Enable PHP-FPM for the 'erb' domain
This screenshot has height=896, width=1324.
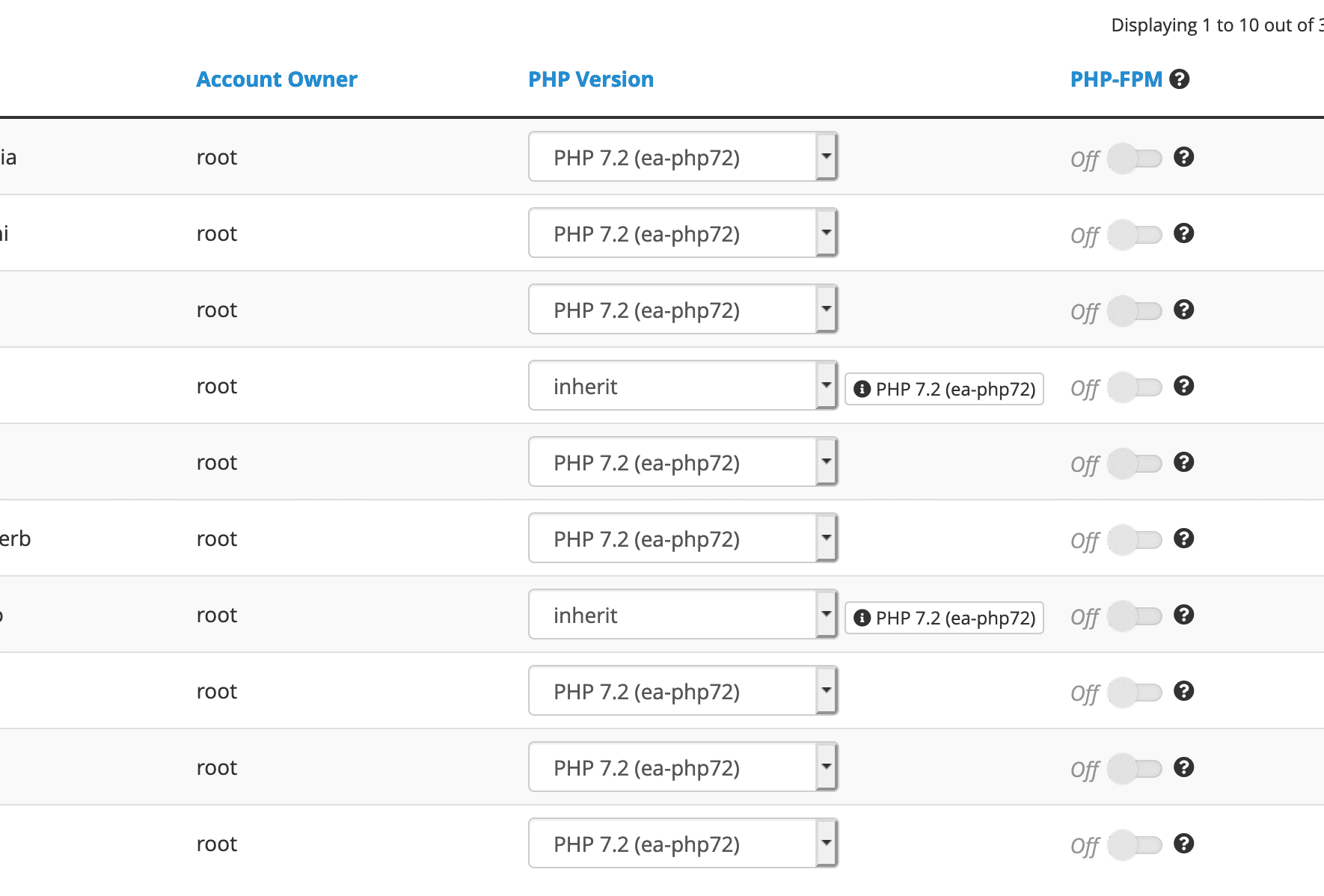coord(1135,540)
